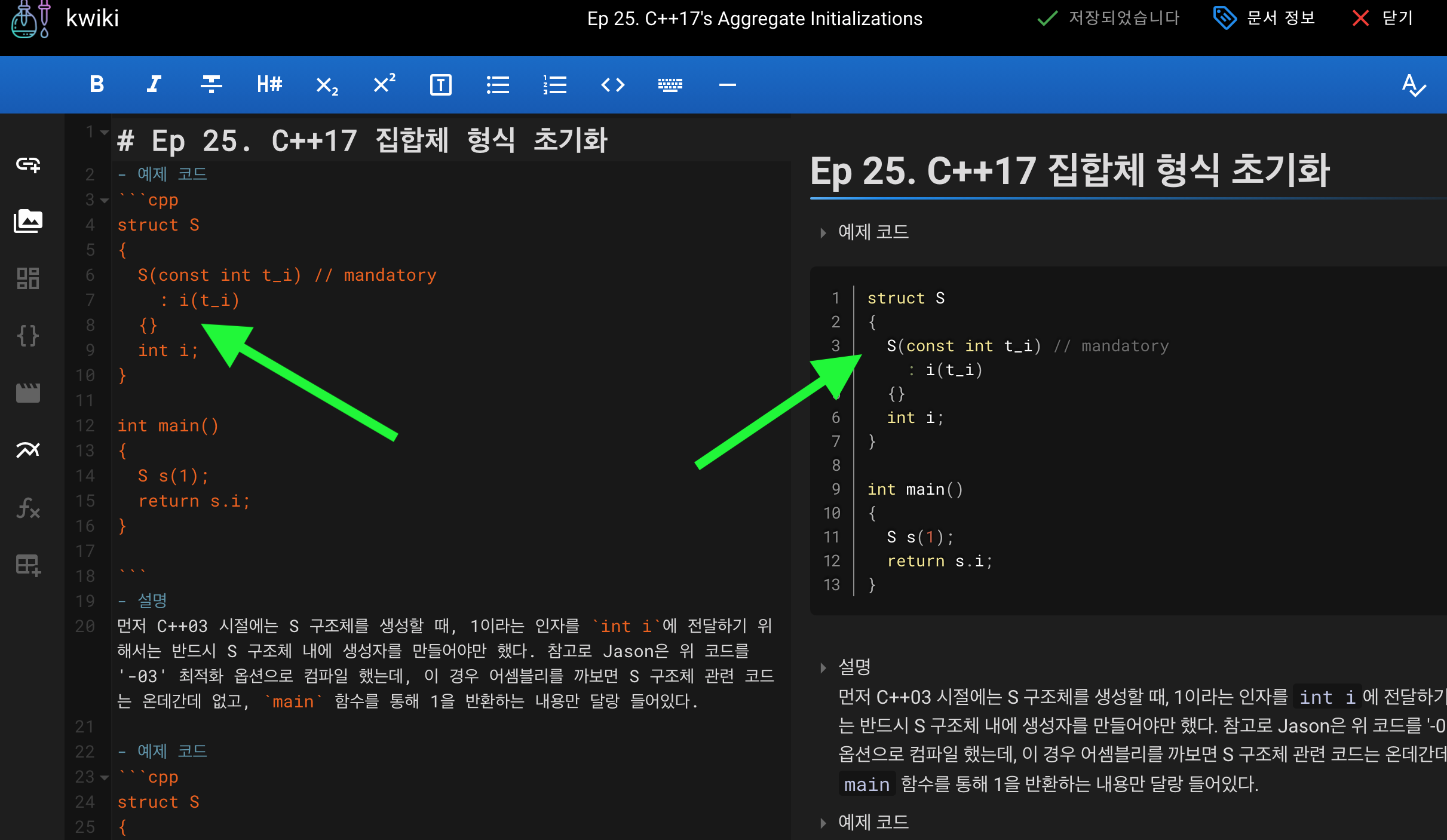Toggle spell check icon
The width and height of the screenshot is (1447, 840).
[x=1414, y=85]
